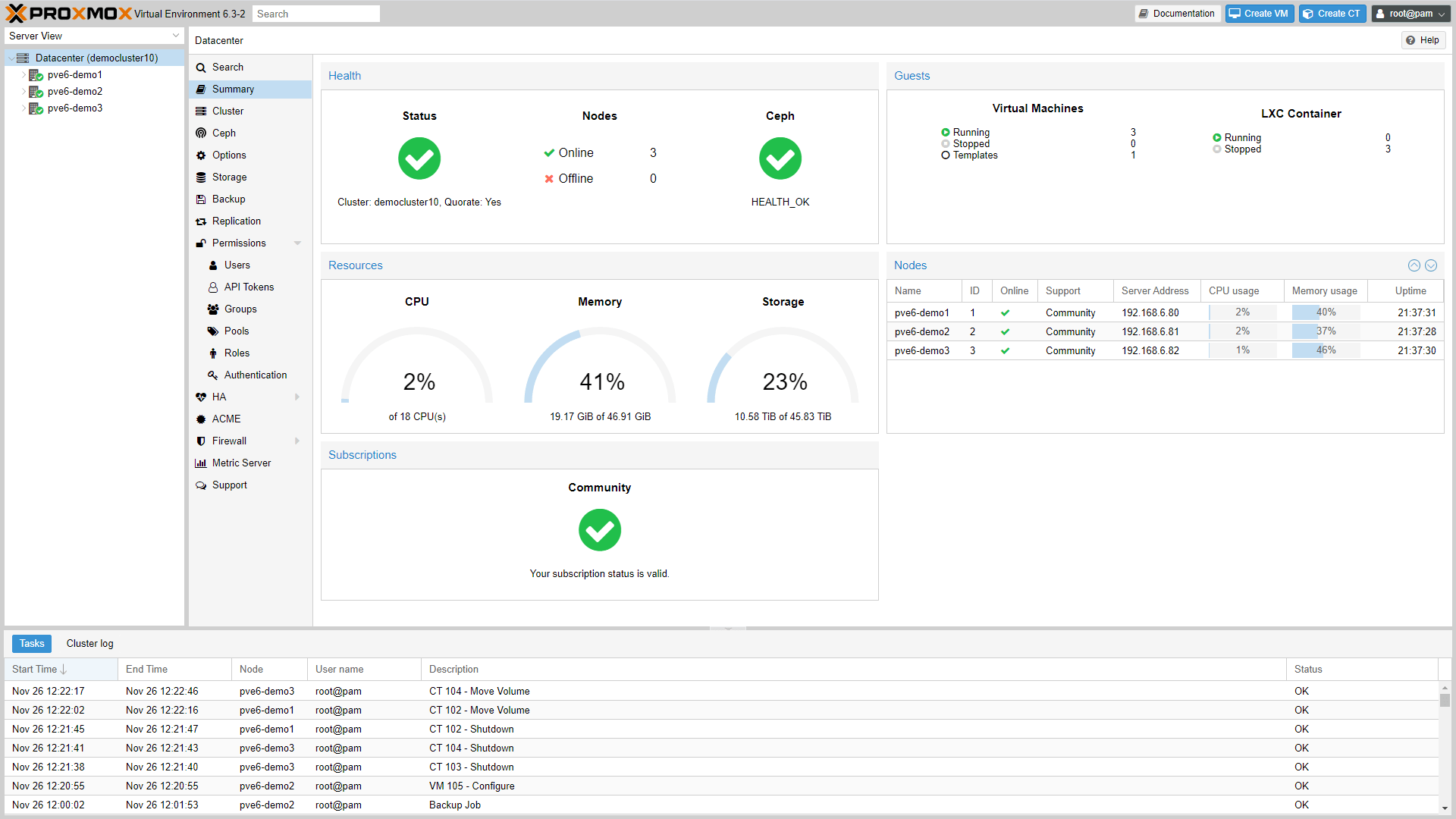The height and width of the screenshot is (819, 1456).
Task: Select the Running virtual machines radio button
Action: 945,131
